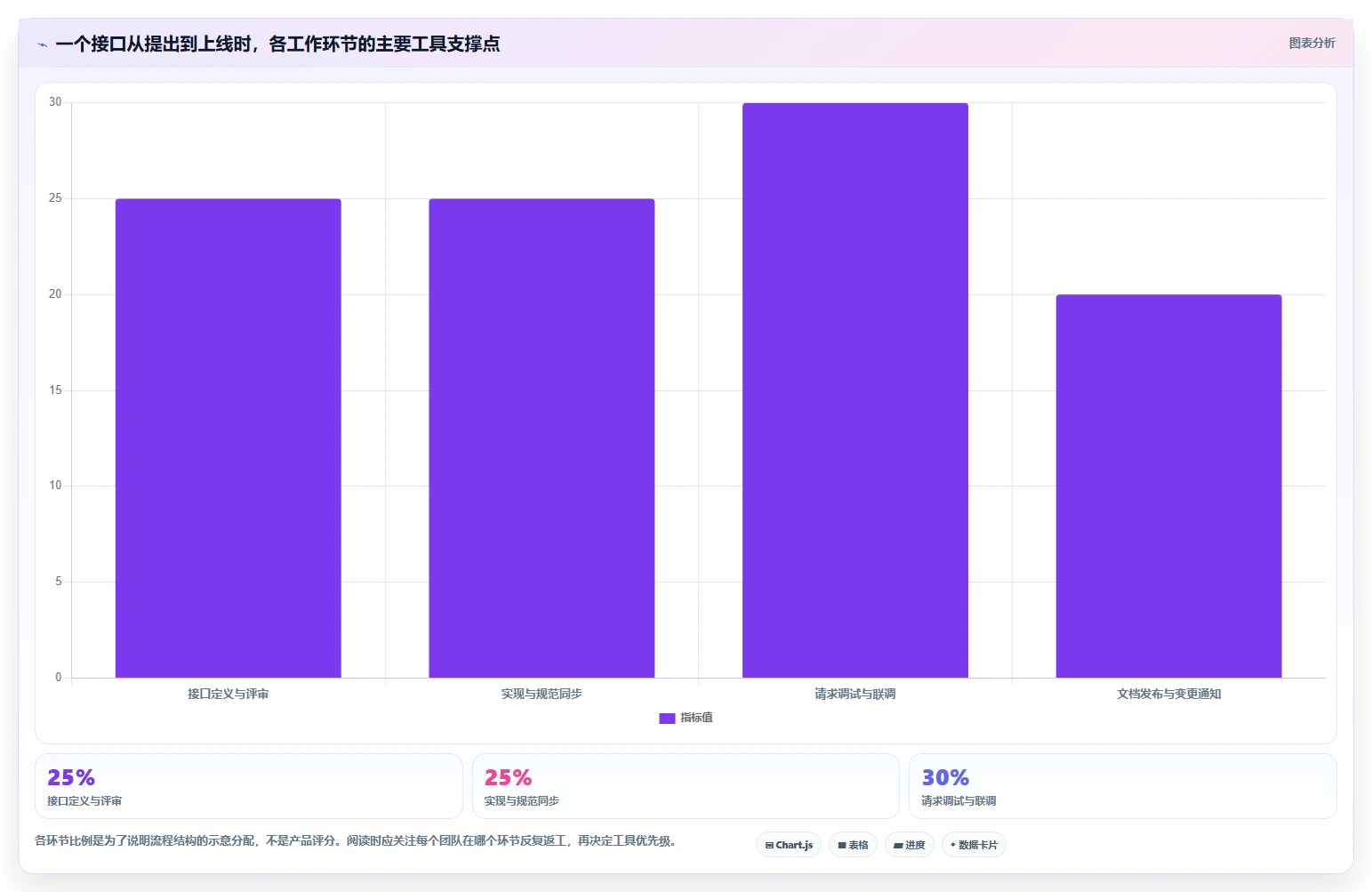This screenshot has height=892, width=1372.
Task: Click the chart title 一个接口从提出到上线时
Action: click(x=277, y=44)
